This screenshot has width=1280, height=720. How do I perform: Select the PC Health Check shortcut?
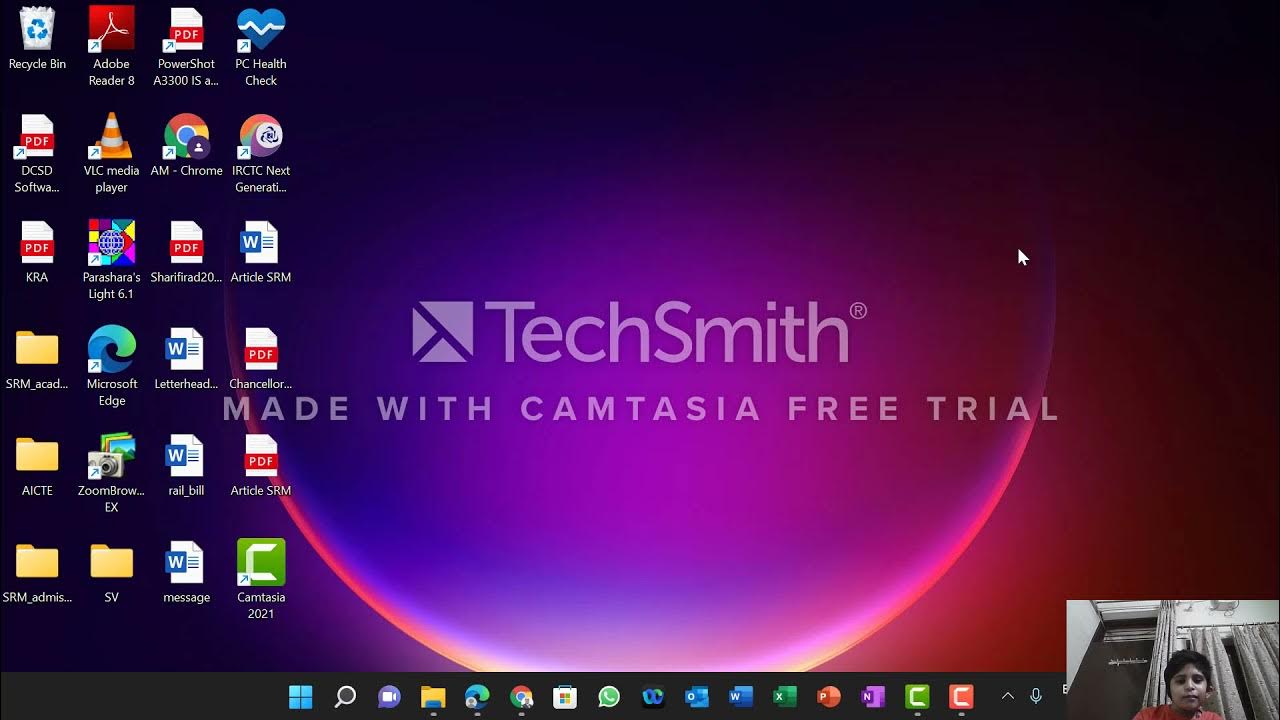tap(261, 47)
